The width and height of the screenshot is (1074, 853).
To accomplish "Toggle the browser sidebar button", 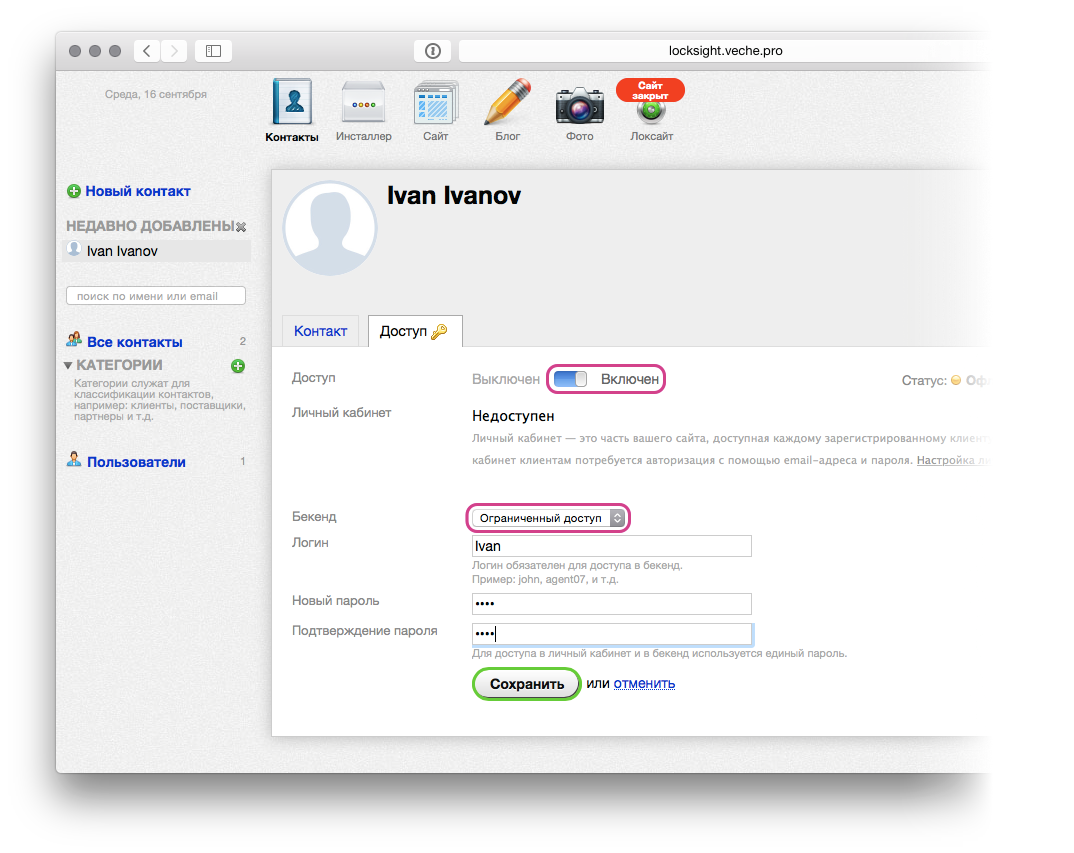I will 214,51.
